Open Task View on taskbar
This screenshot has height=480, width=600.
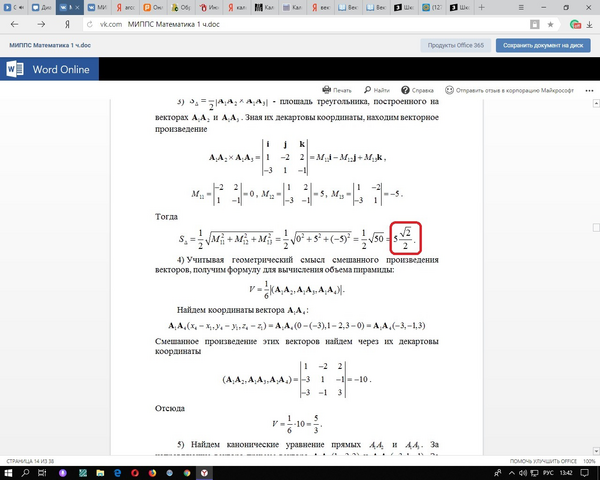coord(42,473)
